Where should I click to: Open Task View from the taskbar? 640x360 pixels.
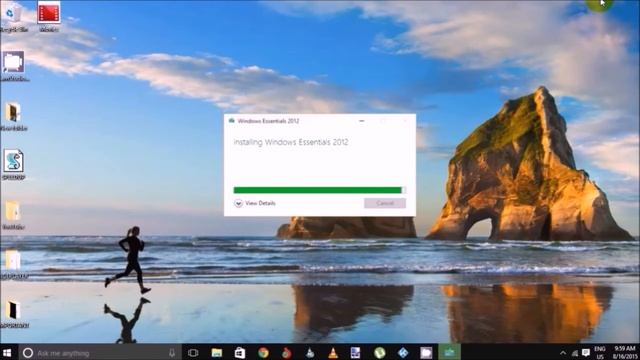pos(193,353)
